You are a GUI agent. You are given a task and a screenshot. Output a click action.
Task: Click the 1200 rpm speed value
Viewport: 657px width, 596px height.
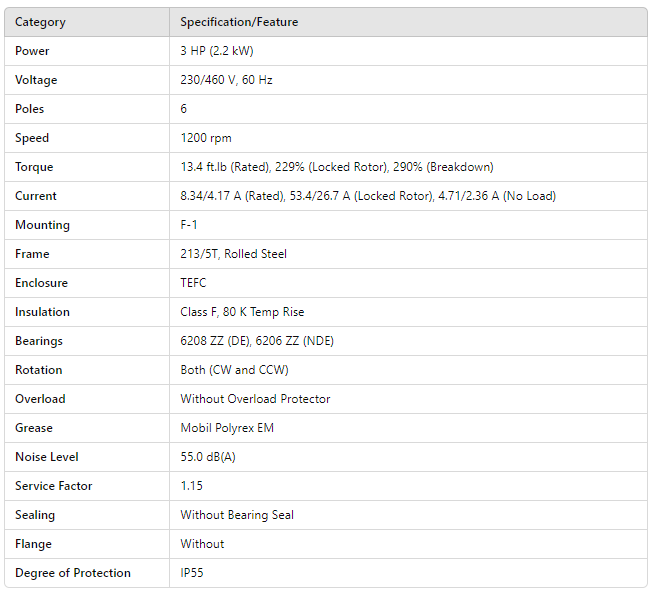tap(206, 138)
